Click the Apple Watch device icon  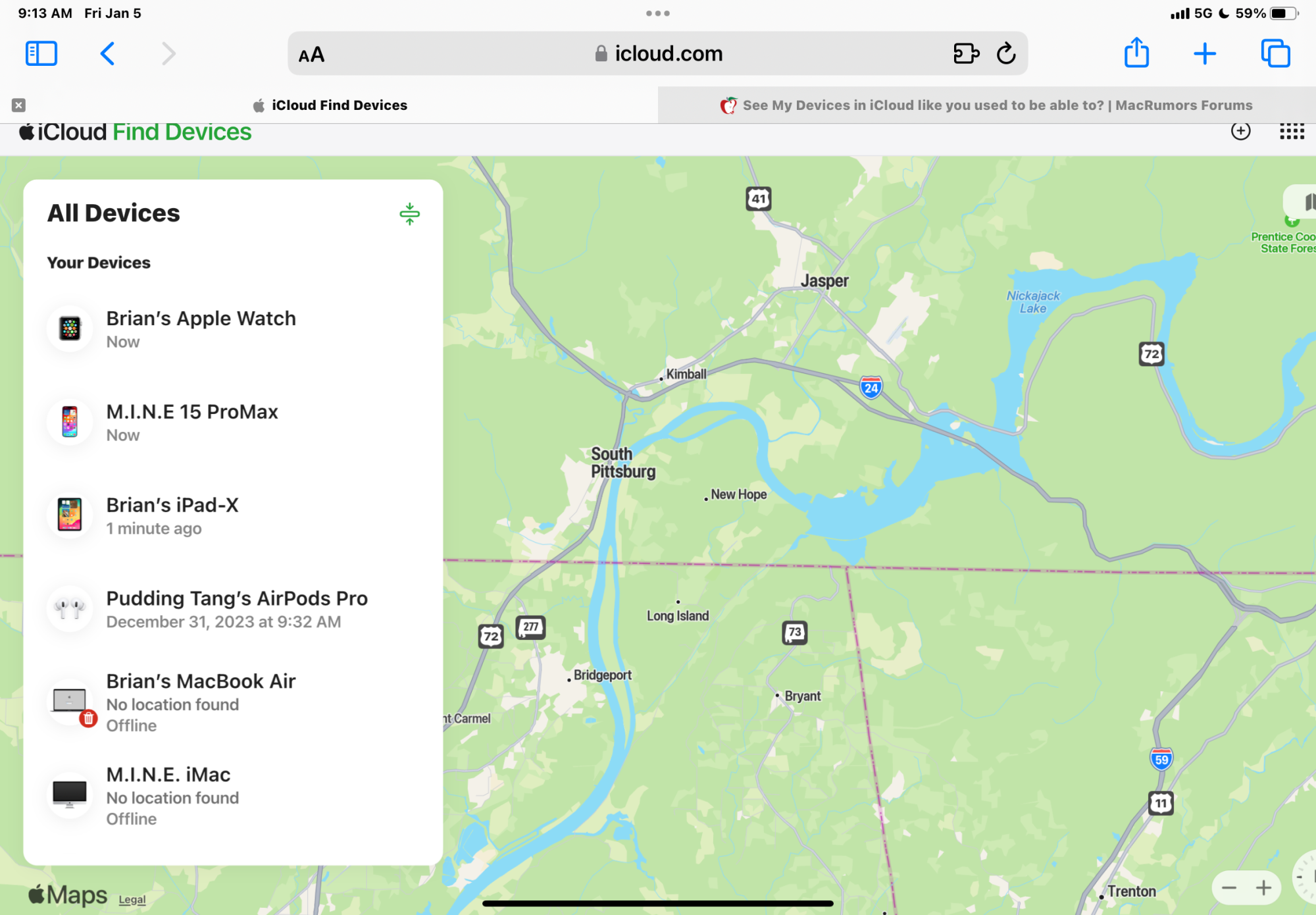[70, 328]
